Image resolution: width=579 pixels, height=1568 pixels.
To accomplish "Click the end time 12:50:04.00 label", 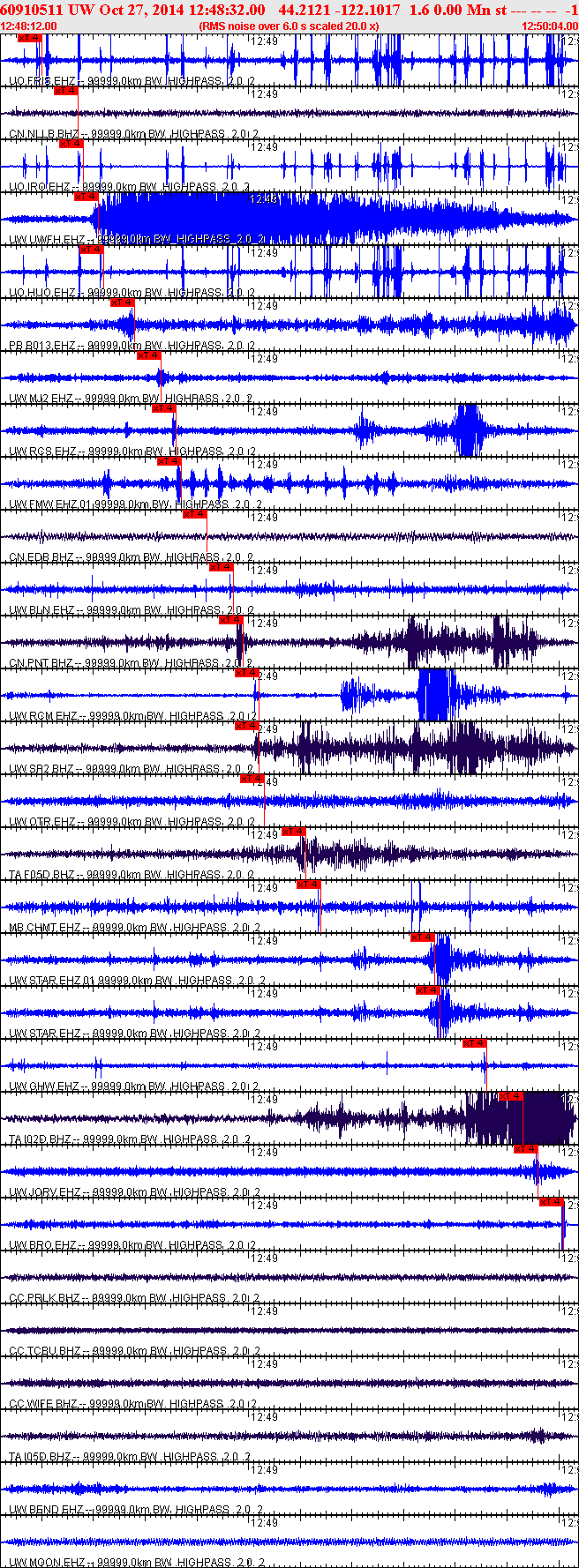I will 549,26.
